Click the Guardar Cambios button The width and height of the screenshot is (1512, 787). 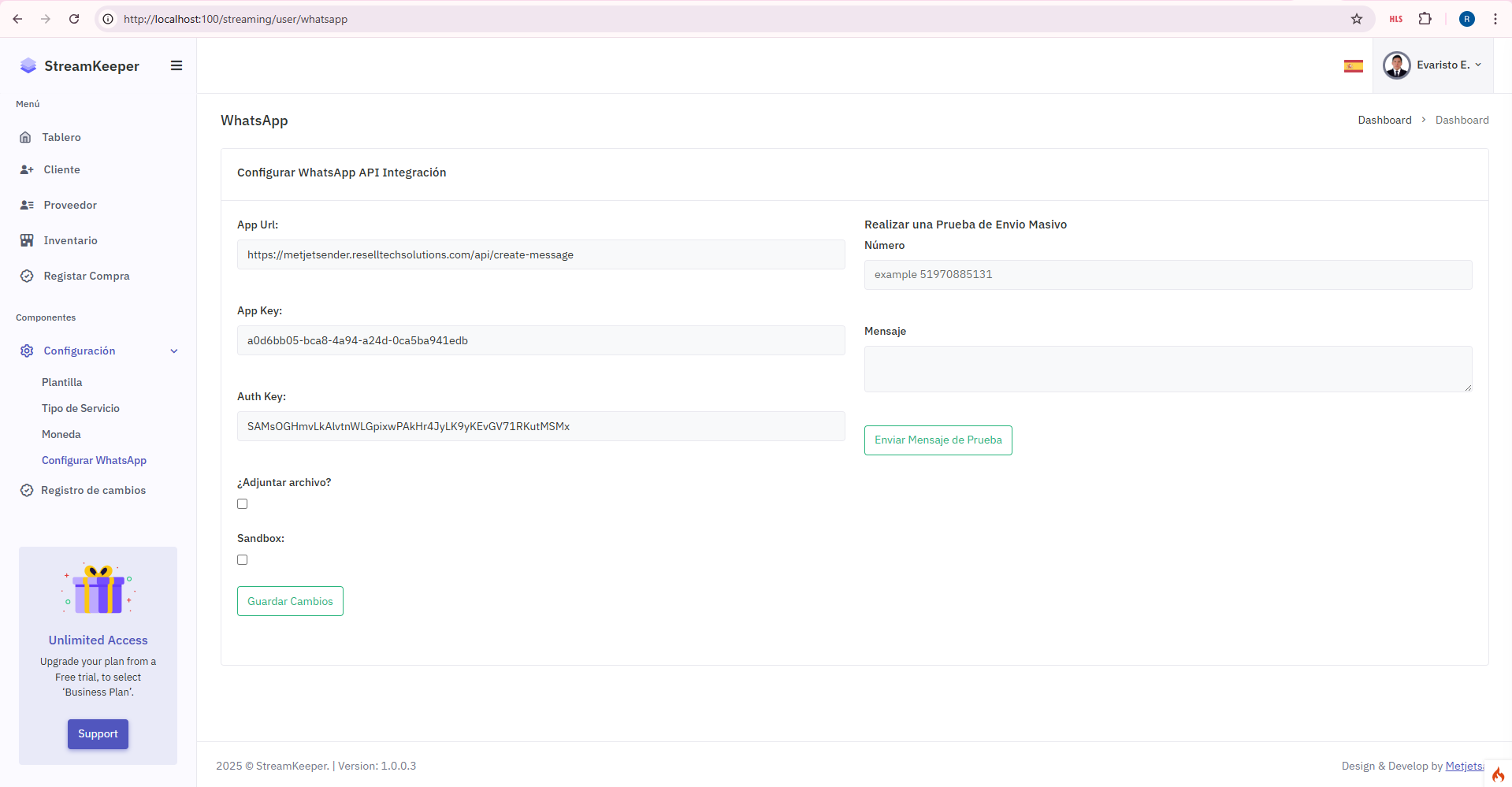pyautogui.click(x=290, y=601)
